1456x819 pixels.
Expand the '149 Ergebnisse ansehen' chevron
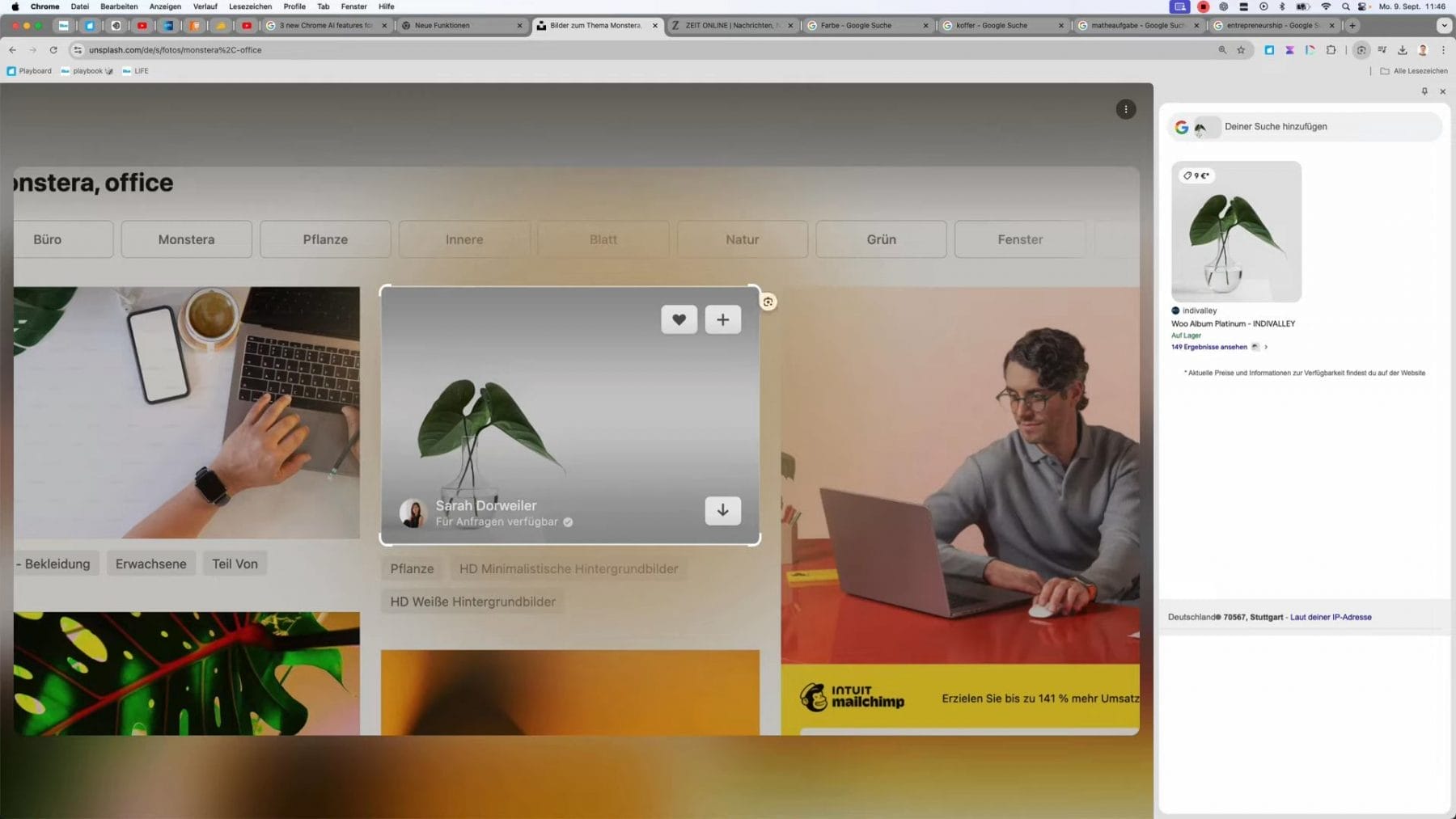click(x=1266, y=347)
